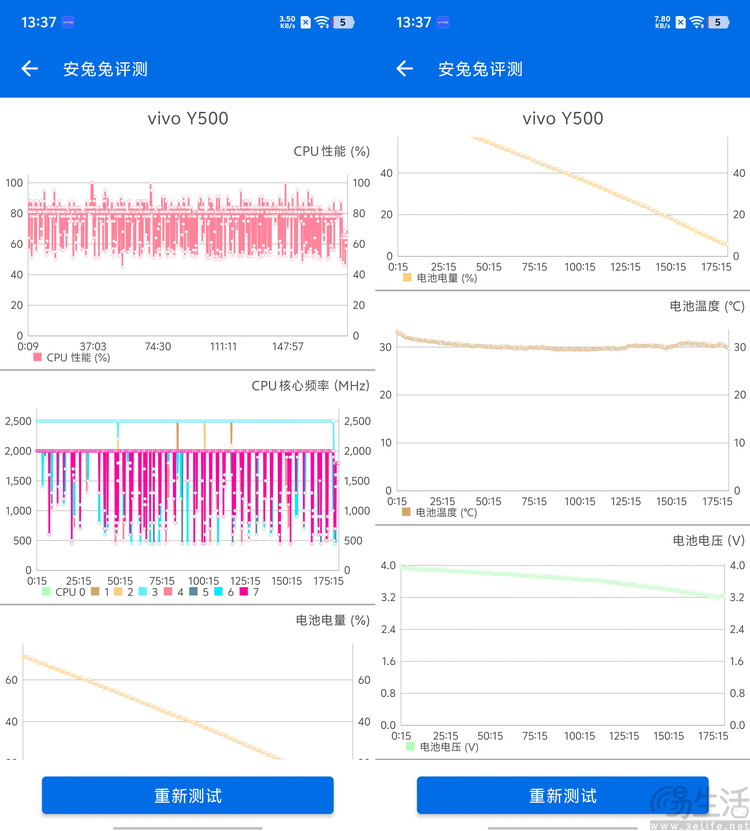
Task: Tap the 2,500 left-axis label on frequency chart
Action: click(19, 421)
